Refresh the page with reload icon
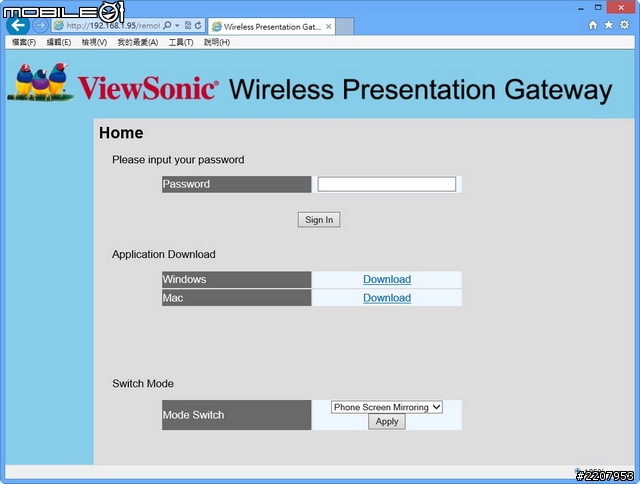Viewport: 640px width, 484px height. click(198, 26)
